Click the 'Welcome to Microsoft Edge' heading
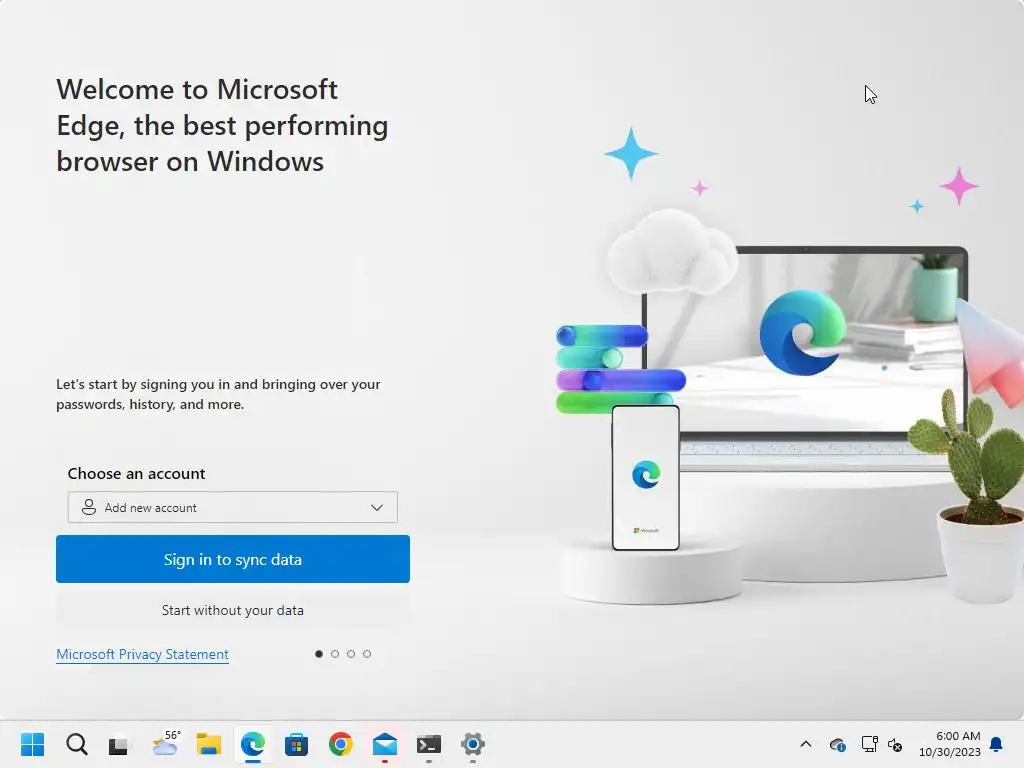 coord(222,125)
